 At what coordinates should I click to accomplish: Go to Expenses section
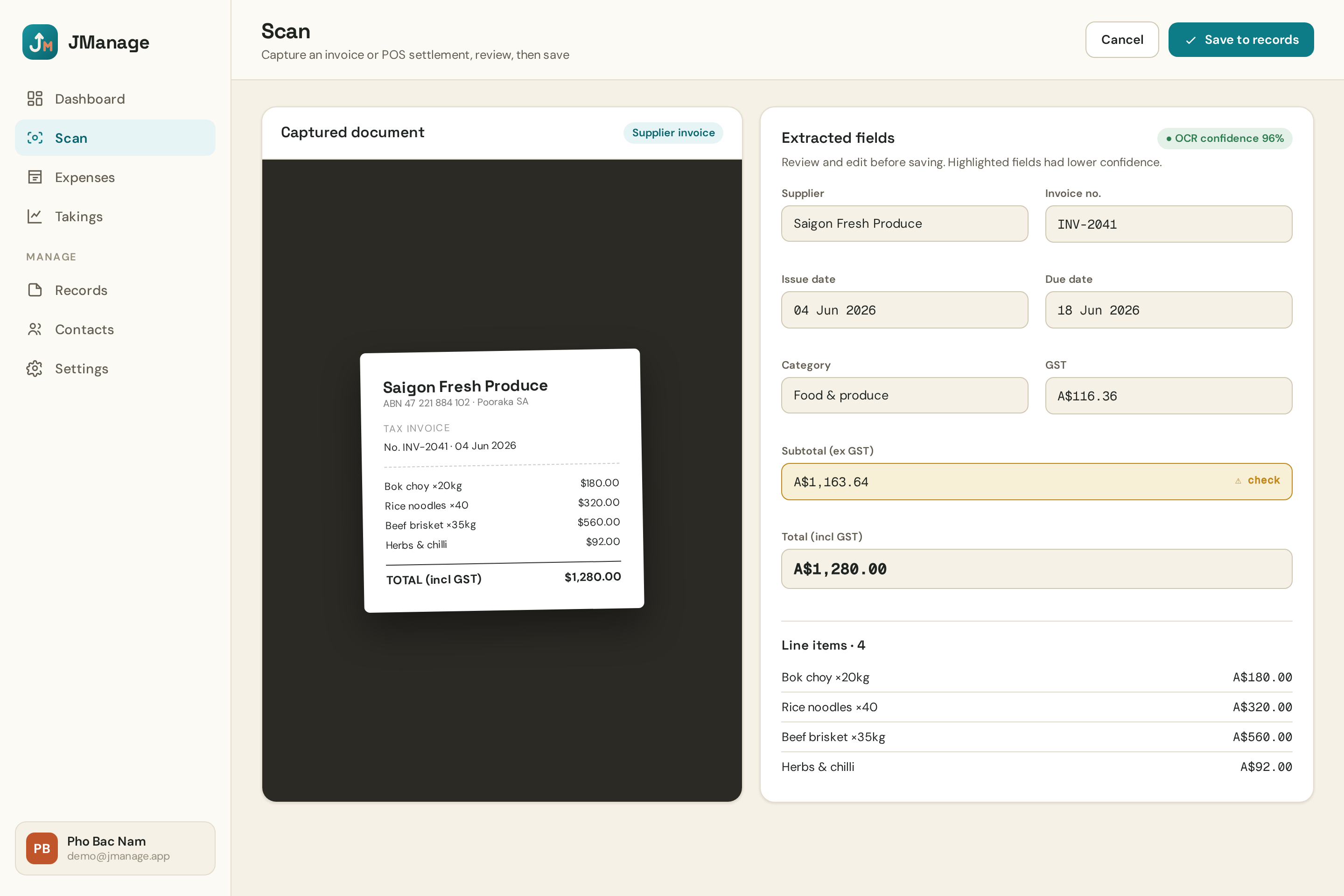pos(115,177)
